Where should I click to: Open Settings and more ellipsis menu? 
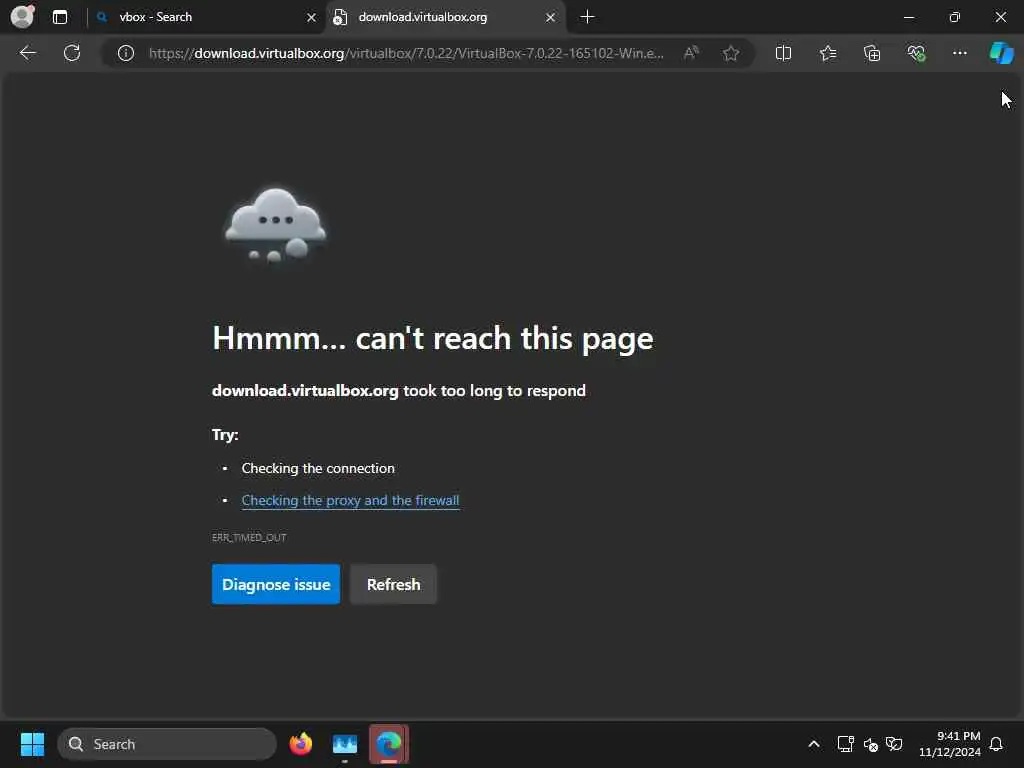point(959,53)
